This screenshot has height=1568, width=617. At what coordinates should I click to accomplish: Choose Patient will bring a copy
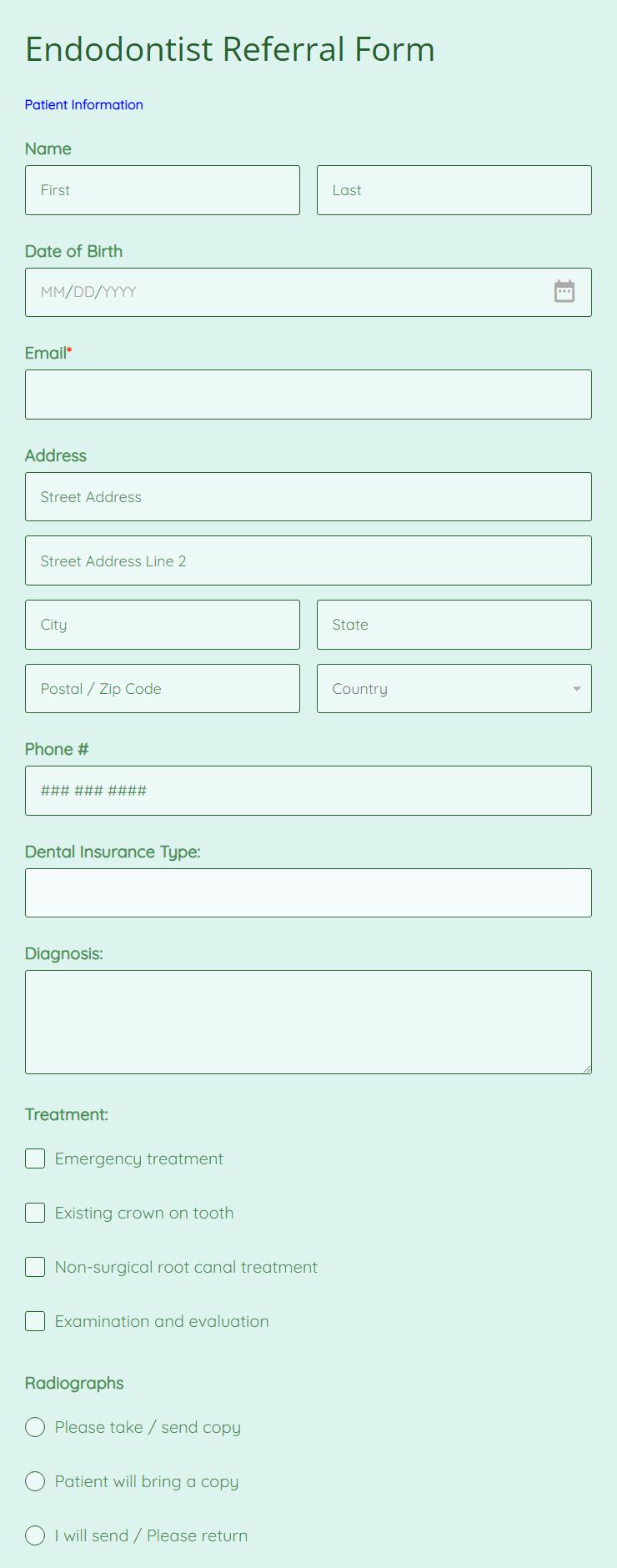(x=35, y=1481)
